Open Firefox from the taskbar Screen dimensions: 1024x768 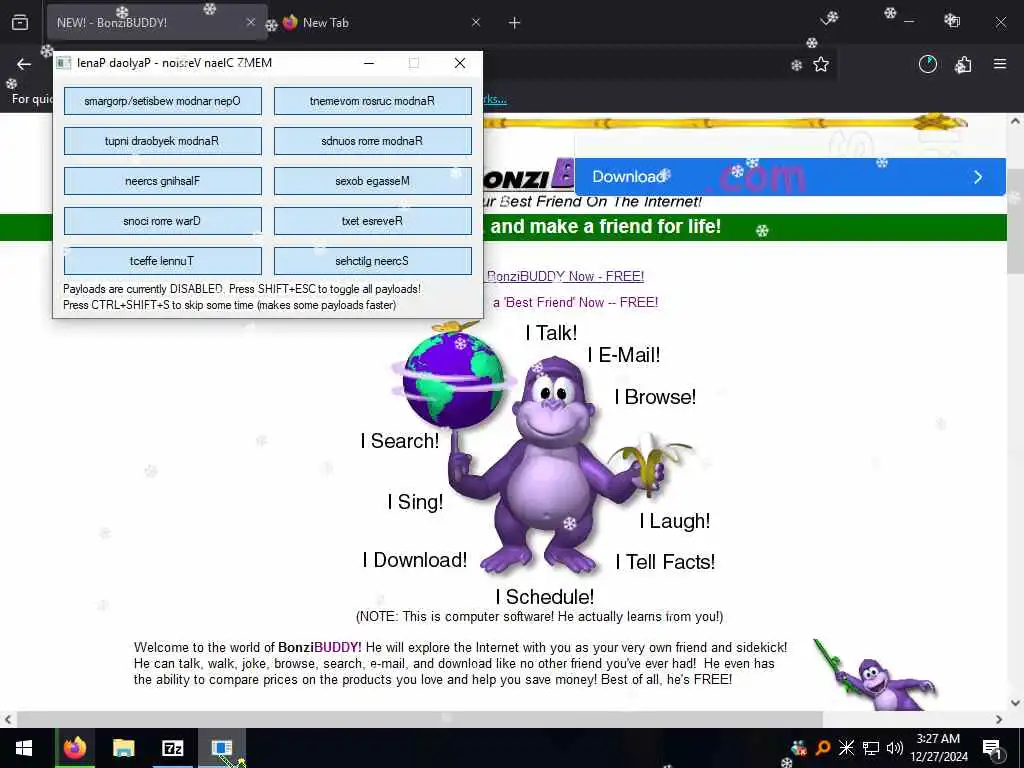point(74,748)
